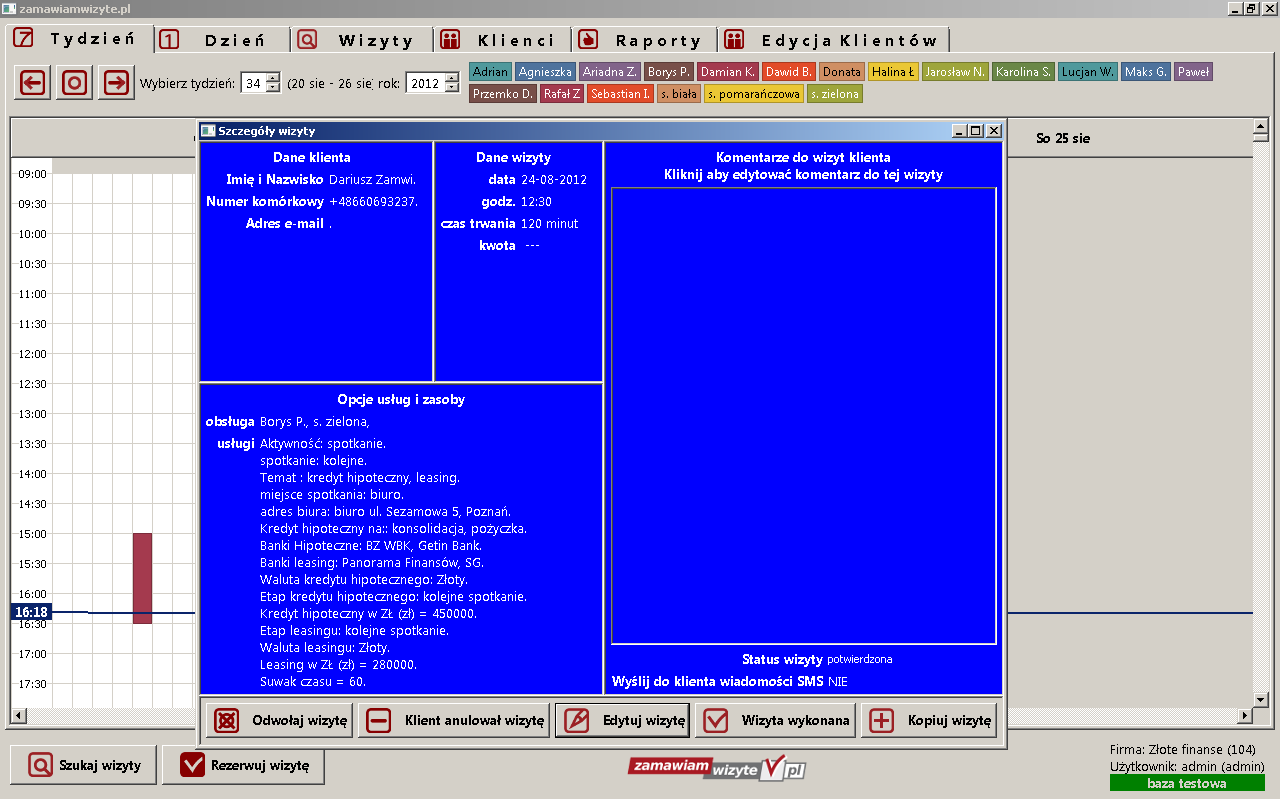Click Odwołaj wizytę button
1280x800 pixels.
tap(279, 720)
